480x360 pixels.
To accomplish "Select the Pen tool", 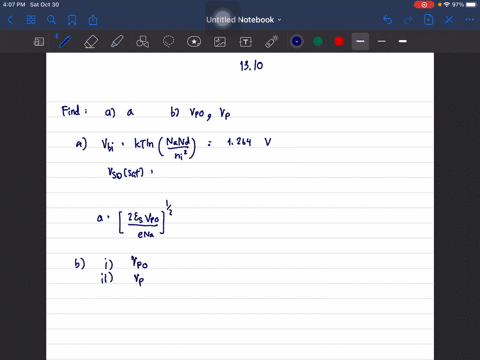I will (64, 41).
